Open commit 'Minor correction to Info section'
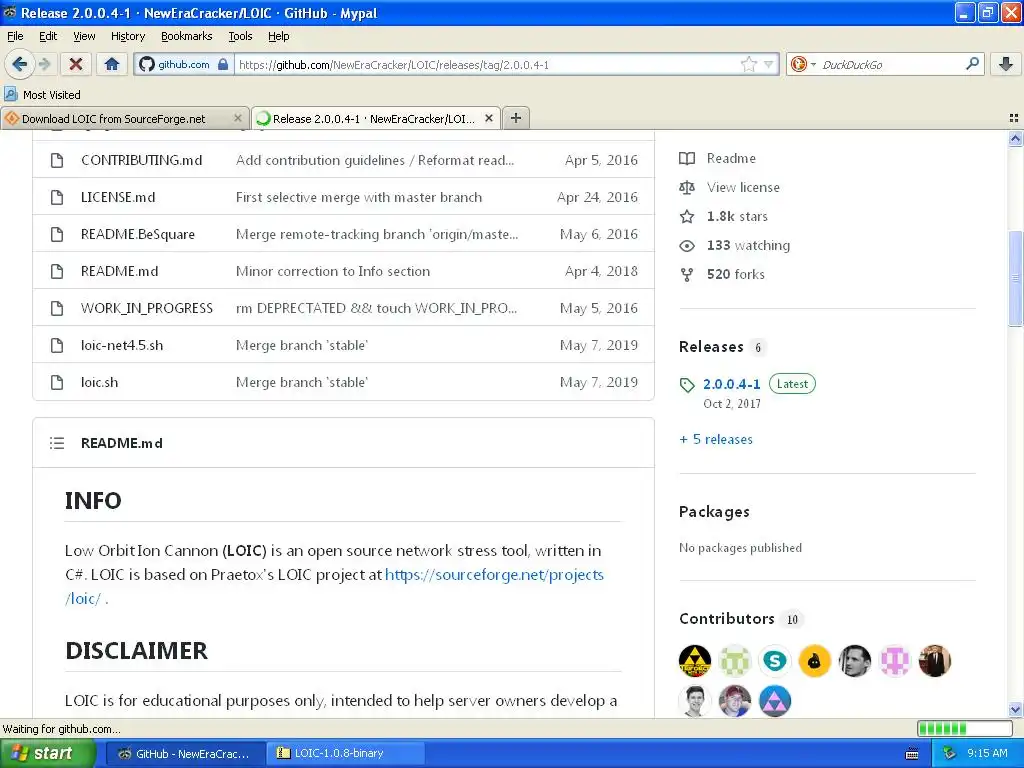 pyautogui.click(x=332, y=271)
